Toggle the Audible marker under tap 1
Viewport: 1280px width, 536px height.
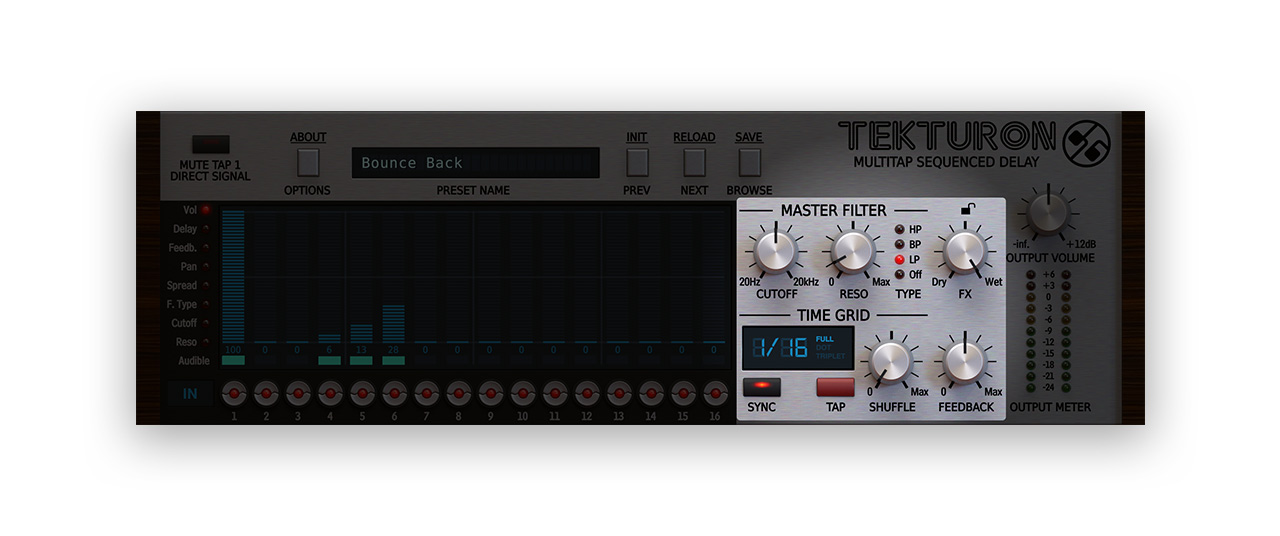pyautogui.click(x=233, y=361)
